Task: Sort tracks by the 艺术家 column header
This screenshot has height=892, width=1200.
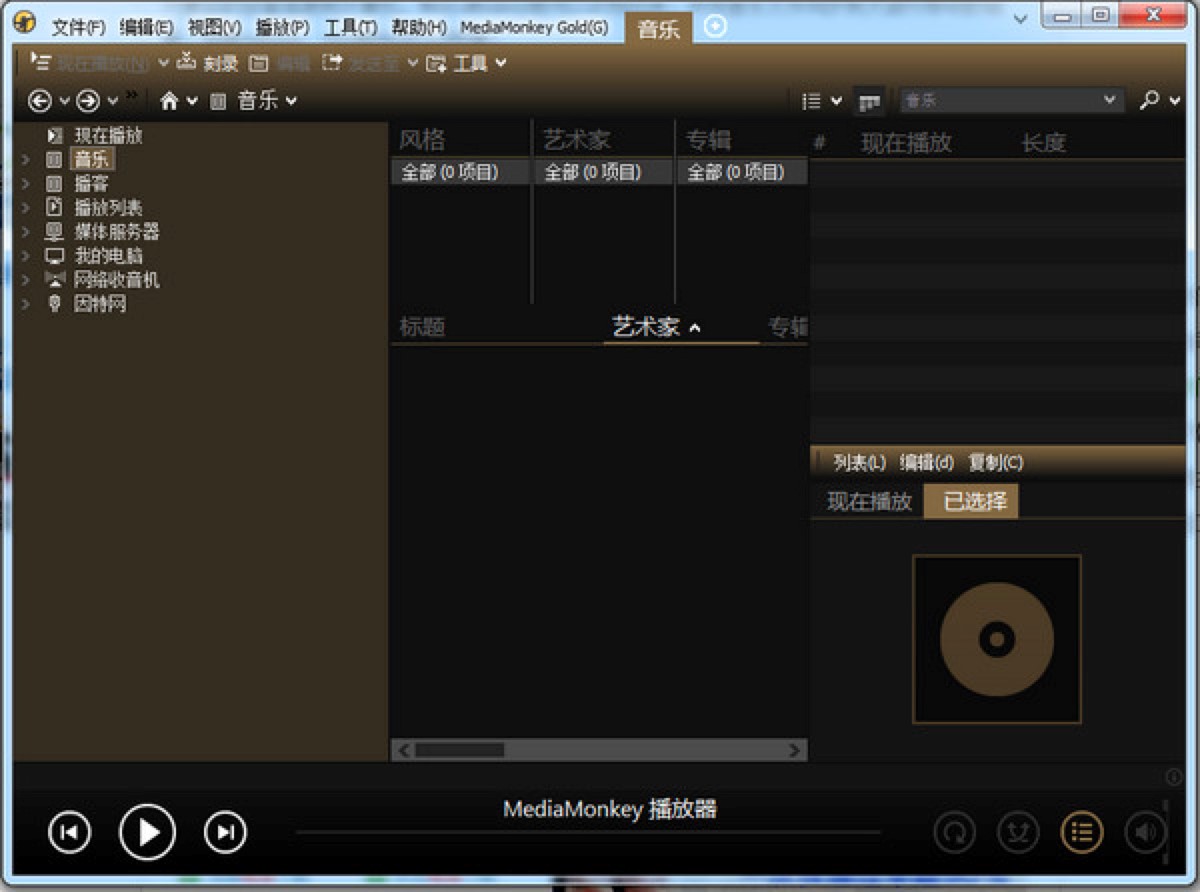Action: [x=646, y=327]
